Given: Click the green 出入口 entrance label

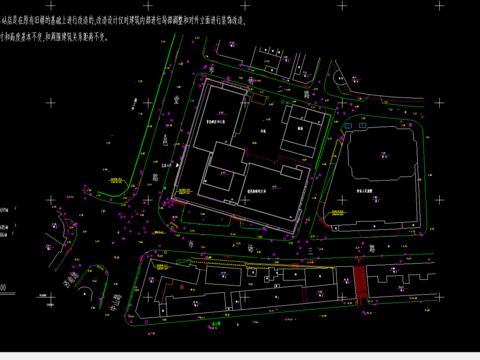Looking at the screenshot, I should pos(216,323).
